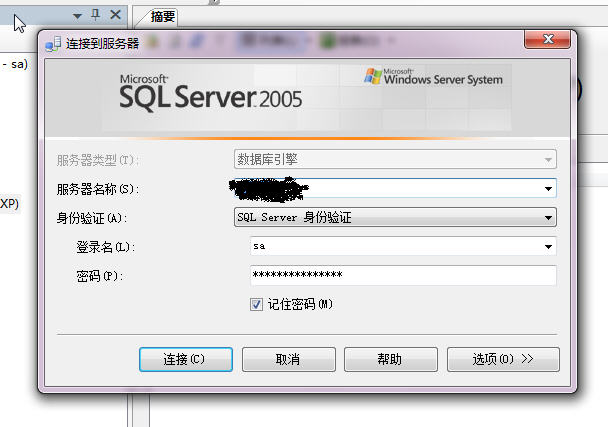The image size is (608, 427).
Task: Click the Windows Server System logo
Action: click(433, 77)
